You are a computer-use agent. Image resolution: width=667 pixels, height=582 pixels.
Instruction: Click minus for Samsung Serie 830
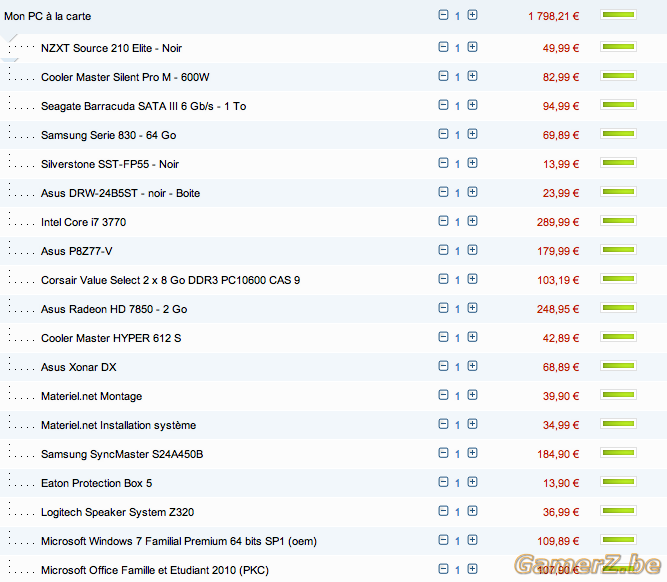443,134
